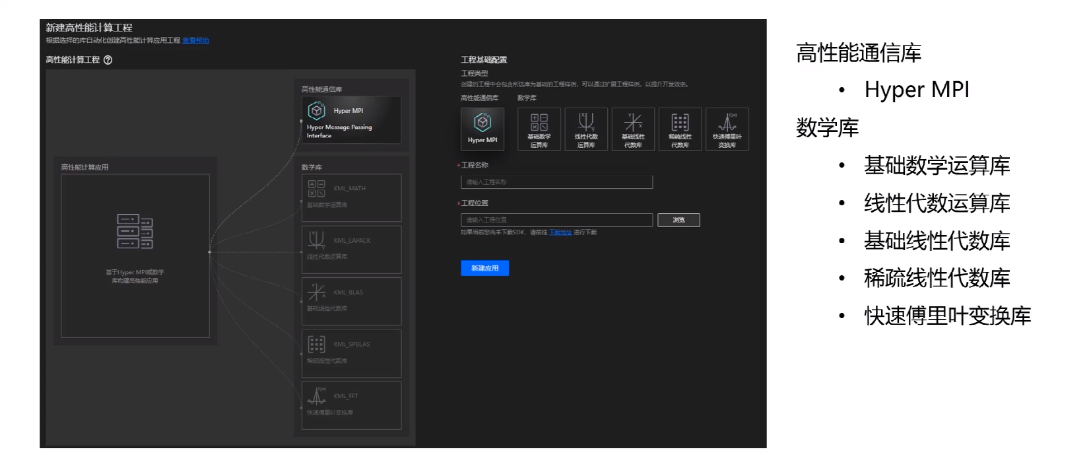The image size is (1079, 462).
Task: Select the Hyper MPI card in the diagram
Action: 351,120
